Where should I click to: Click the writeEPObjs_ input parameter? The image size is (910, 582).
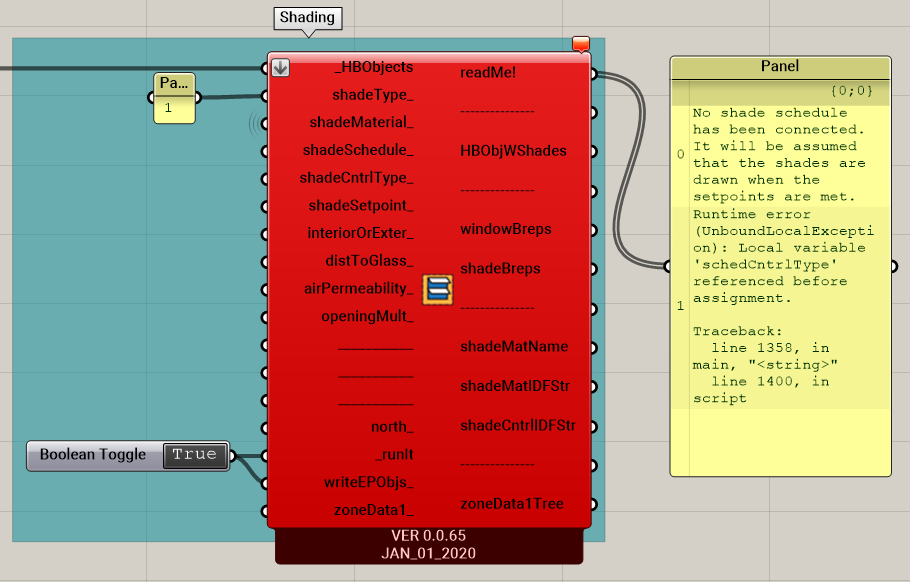point(369,482)
